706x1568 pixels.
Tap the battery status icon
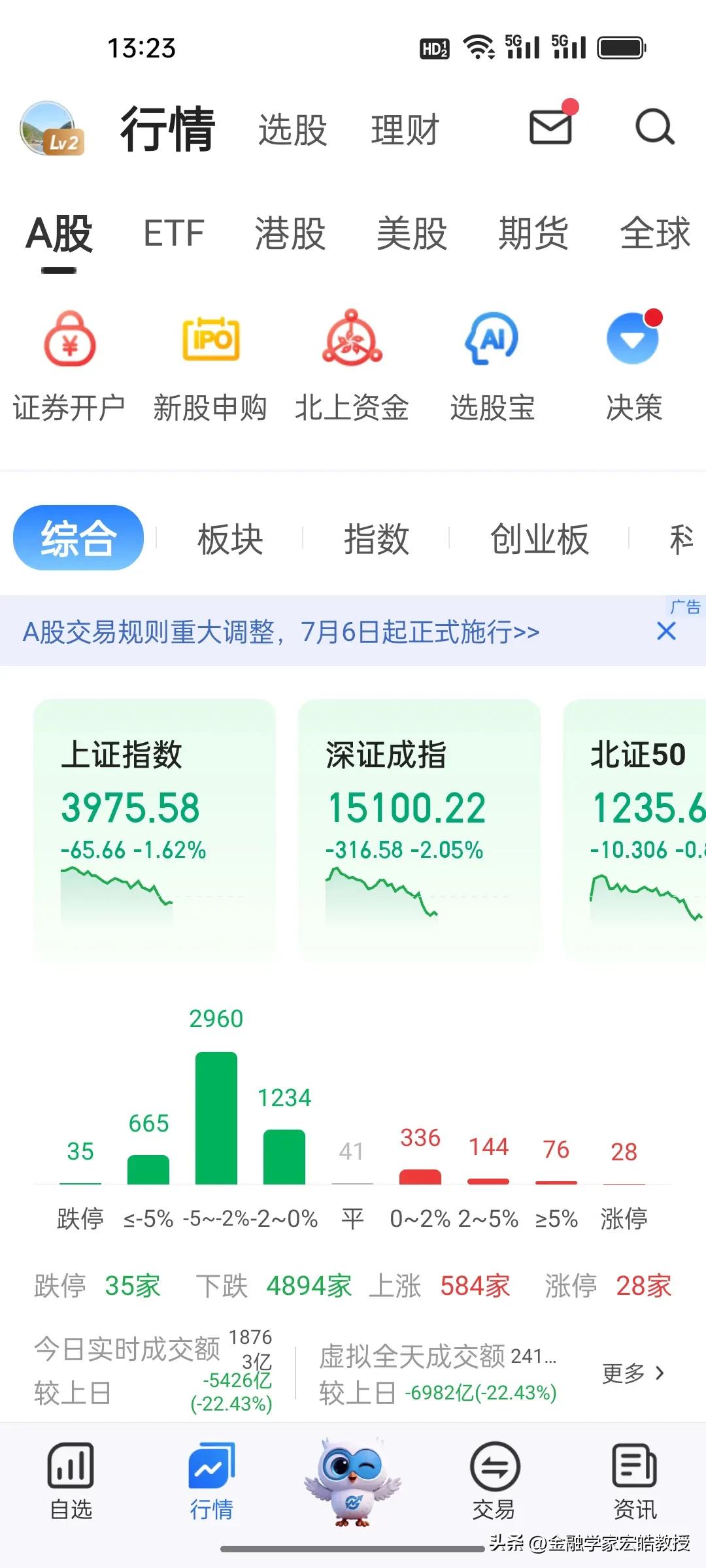pos(622,48)
